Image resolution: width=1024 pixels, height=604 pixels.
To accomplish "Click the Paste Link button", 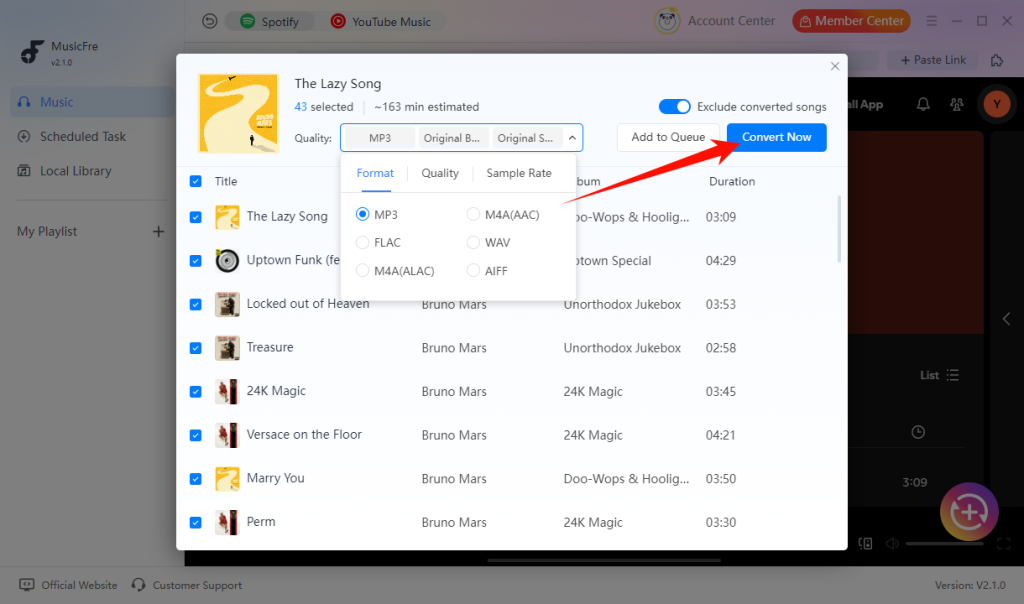I will pos(933,60).
